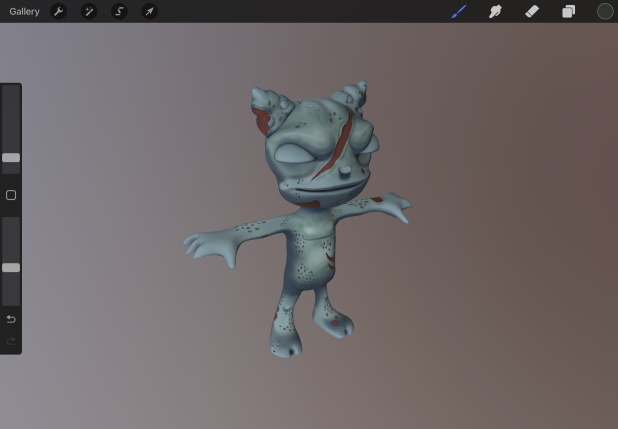618x429 pixels.
Task: Return to the Gallery
Action: 24,11
